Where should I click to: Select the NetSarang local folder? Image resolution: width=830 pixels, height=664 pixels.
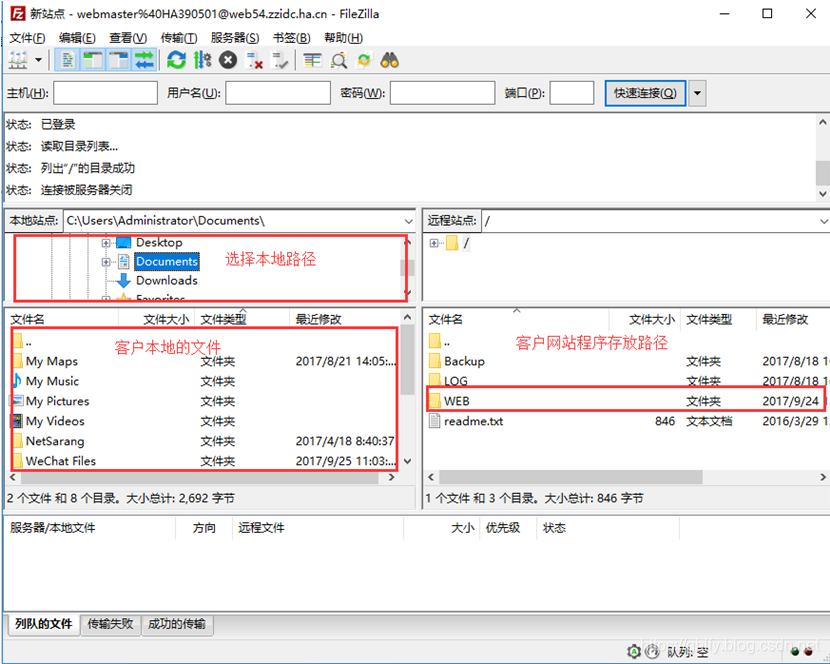click(x=55, y=441)
